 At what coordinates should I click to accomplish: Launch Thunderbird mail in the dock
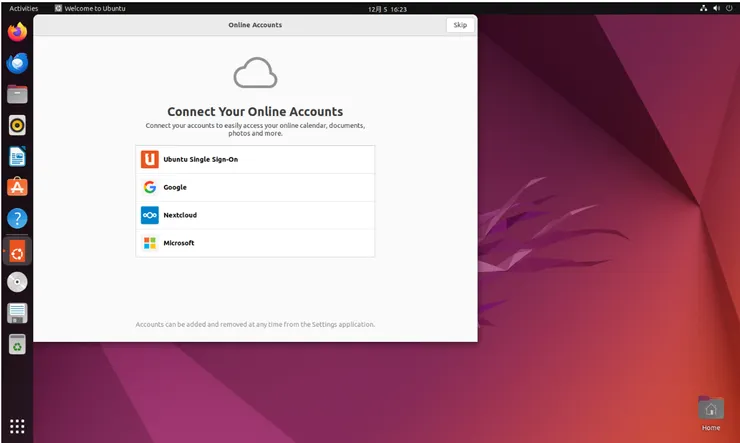pyautogui.click(x=17, y=63)
